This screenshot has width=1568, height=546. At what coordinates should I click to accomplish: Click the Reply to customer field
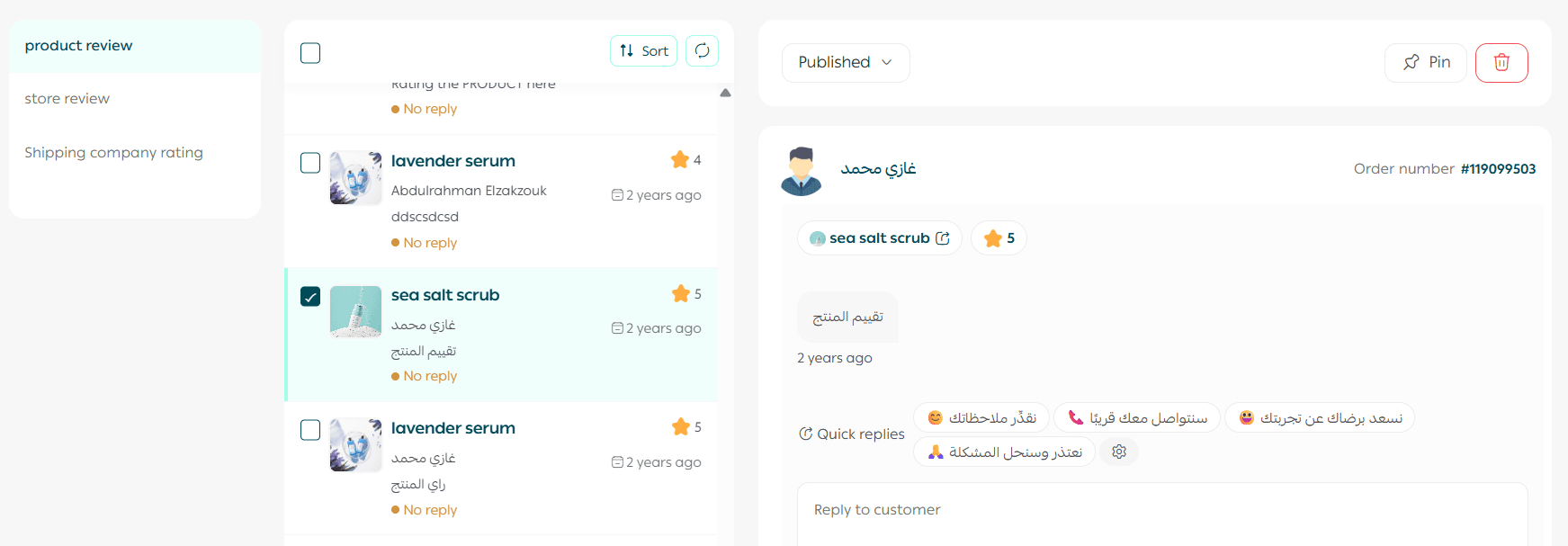(1160, 510)
